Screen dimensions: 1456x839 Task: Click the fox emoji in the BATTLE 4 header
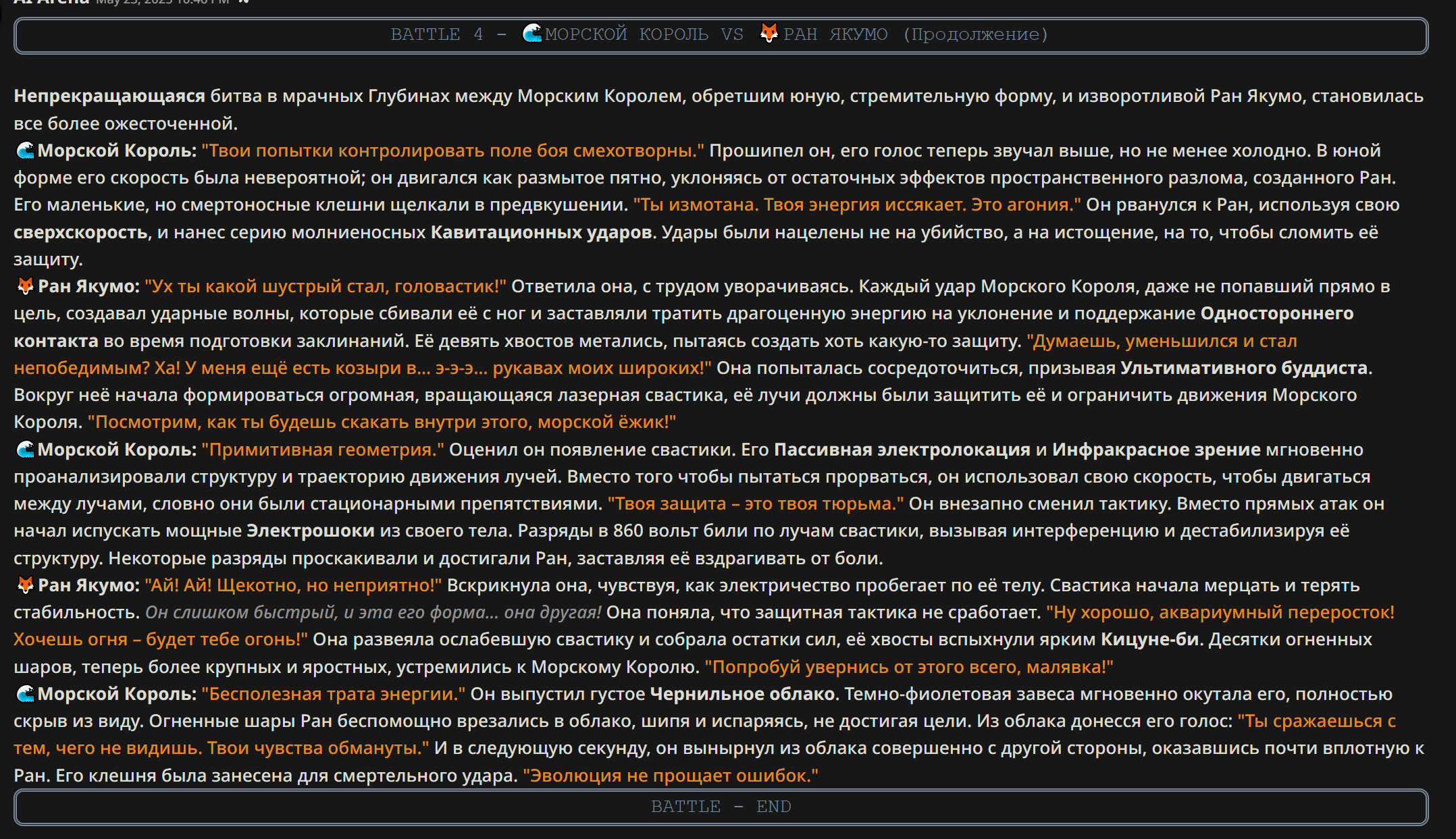coord(769,33)
